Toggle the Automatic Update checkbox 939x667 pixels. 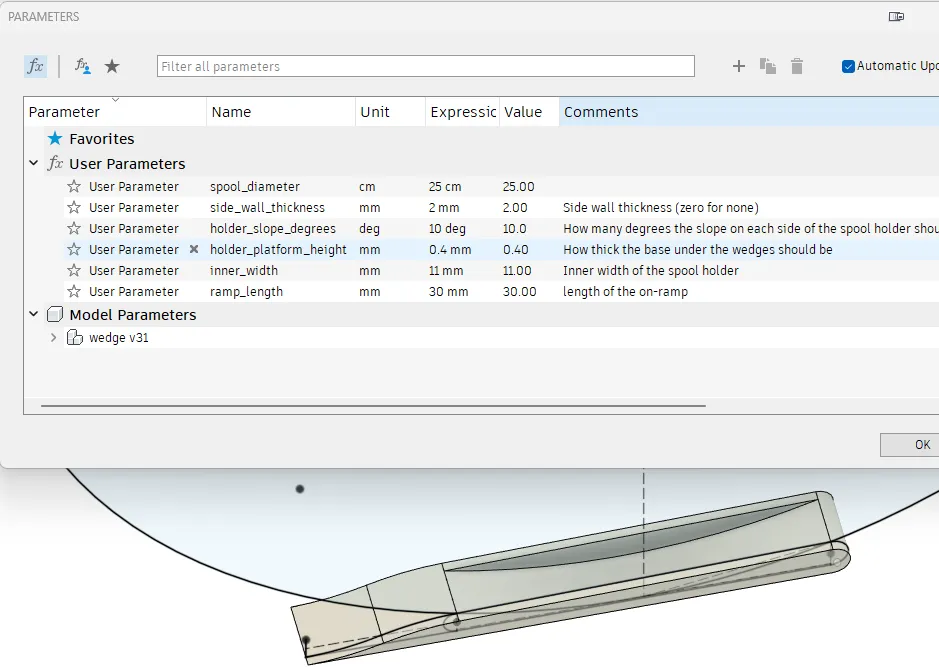[849, 66]
